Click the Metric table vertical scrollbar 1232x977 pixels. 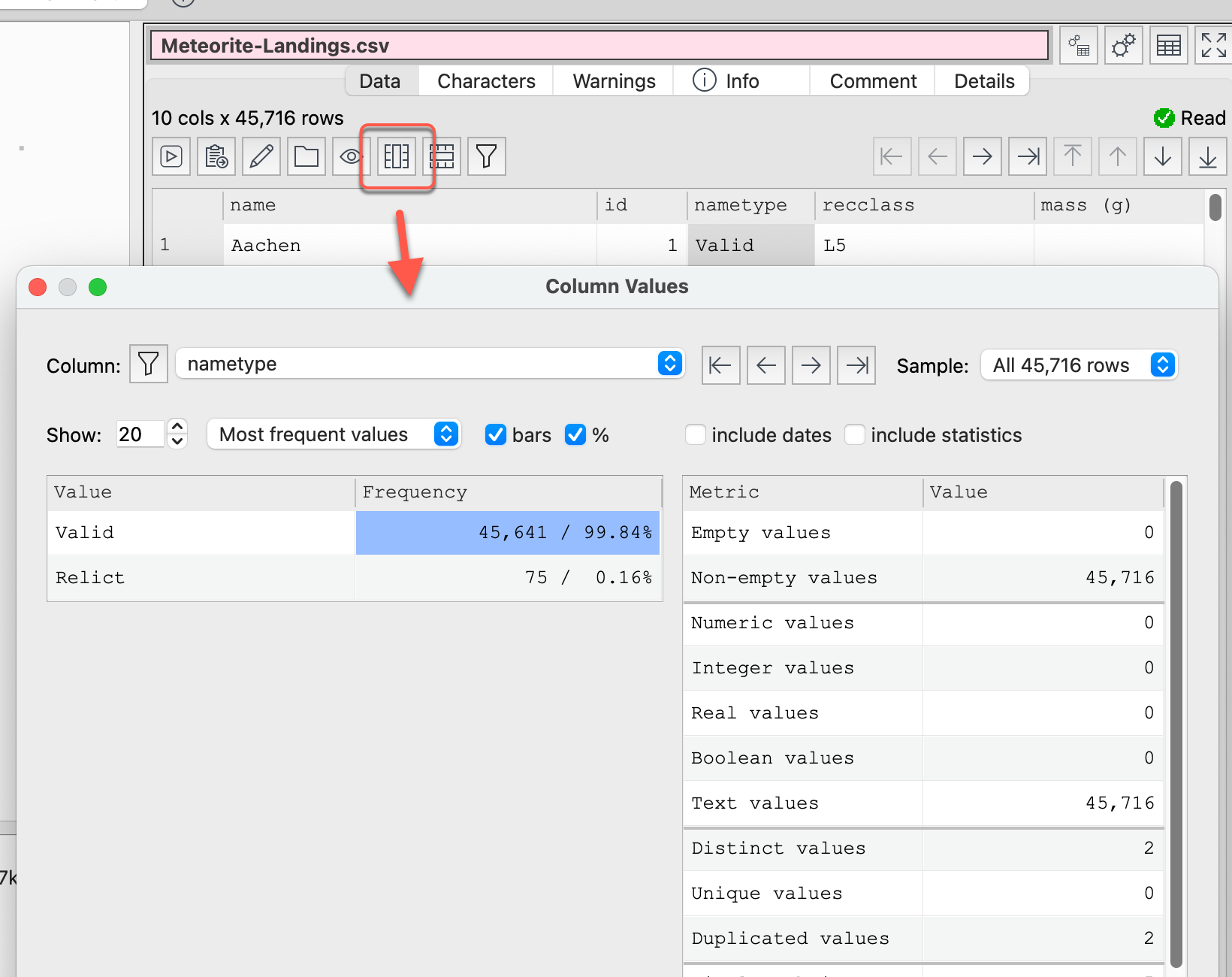pyautogui.click(x=1176, y=724)
